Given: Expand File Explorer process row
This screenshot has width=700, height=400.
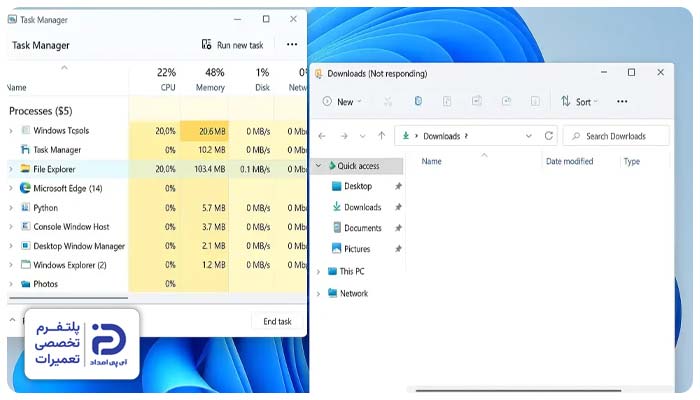Looking at the screenshot, I should (x=11, y=169).
